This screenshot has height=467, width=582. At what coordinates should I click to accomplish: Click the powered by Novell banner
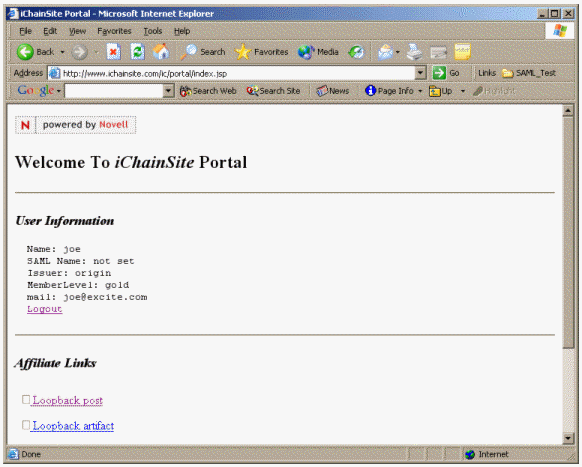[76, 125]
